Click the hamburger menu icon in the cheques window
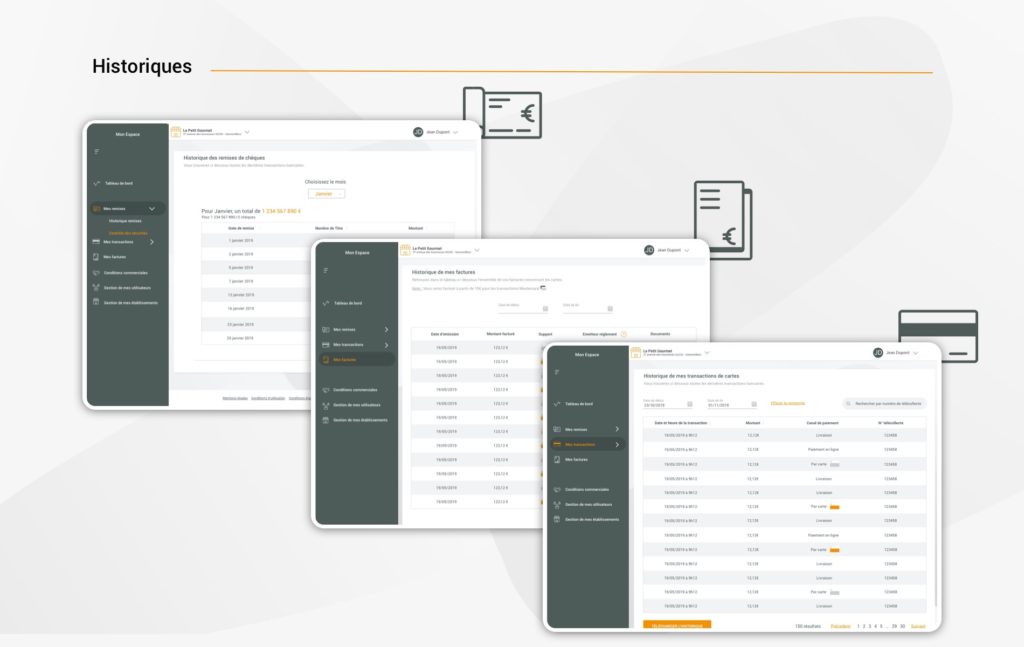Image resolution: width=1024 pixels, height=647 pixels. pos(97,151)
